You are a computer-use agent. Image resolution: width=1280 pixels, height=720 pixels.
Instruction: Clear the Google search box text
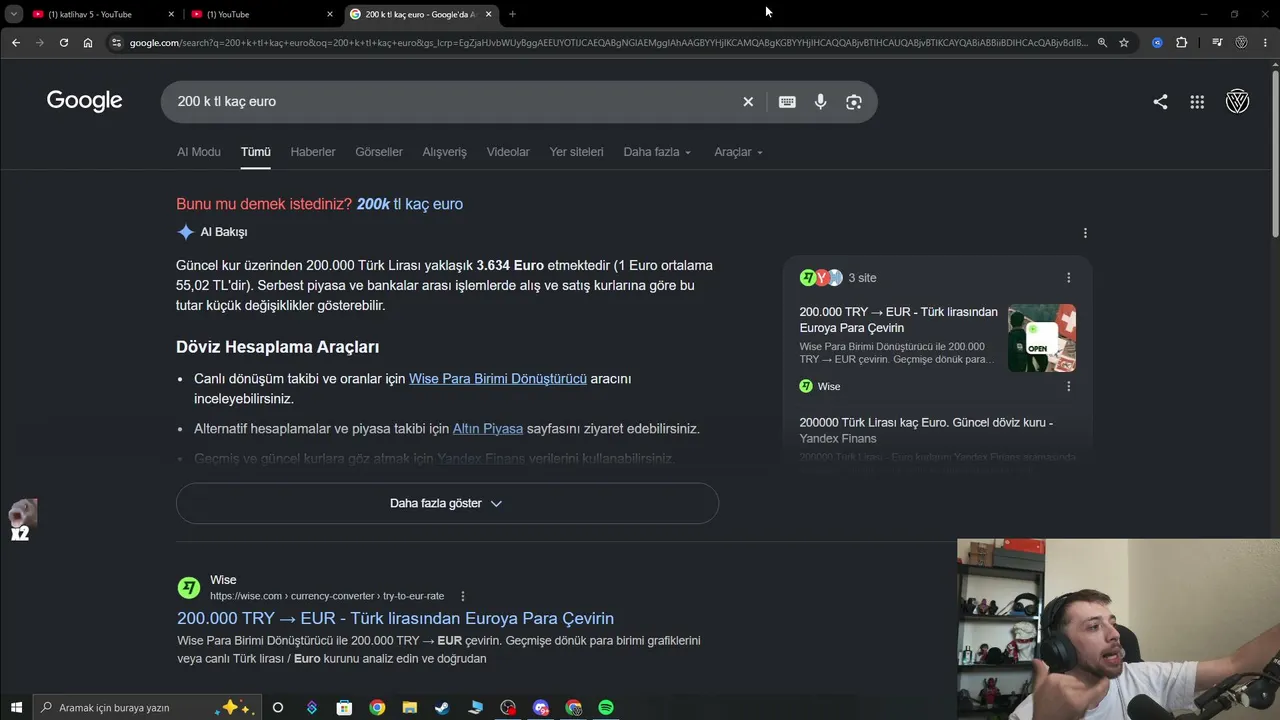tap(748, 102)
